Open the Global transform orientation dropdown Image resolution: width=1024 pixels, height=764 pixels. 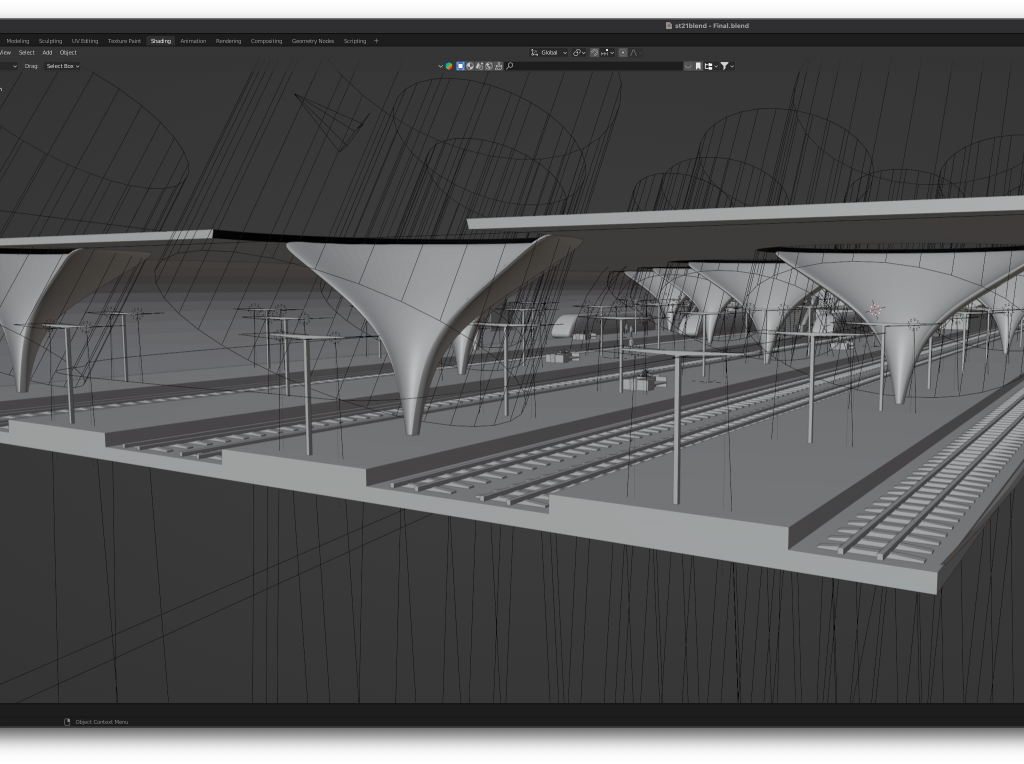[549, 53]
